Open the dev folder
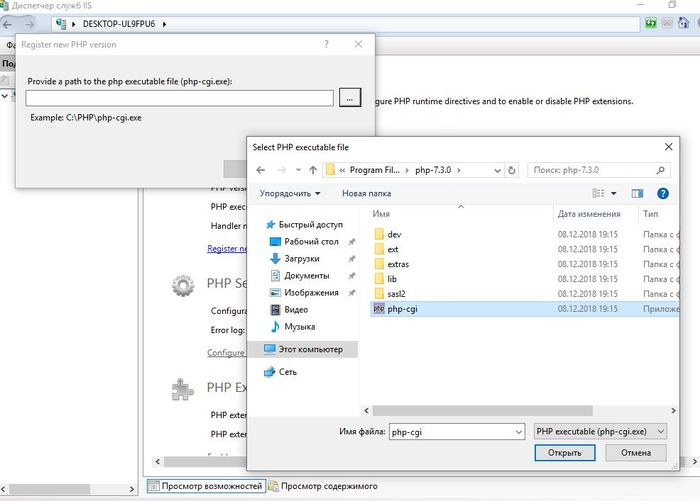 [393, 234]
